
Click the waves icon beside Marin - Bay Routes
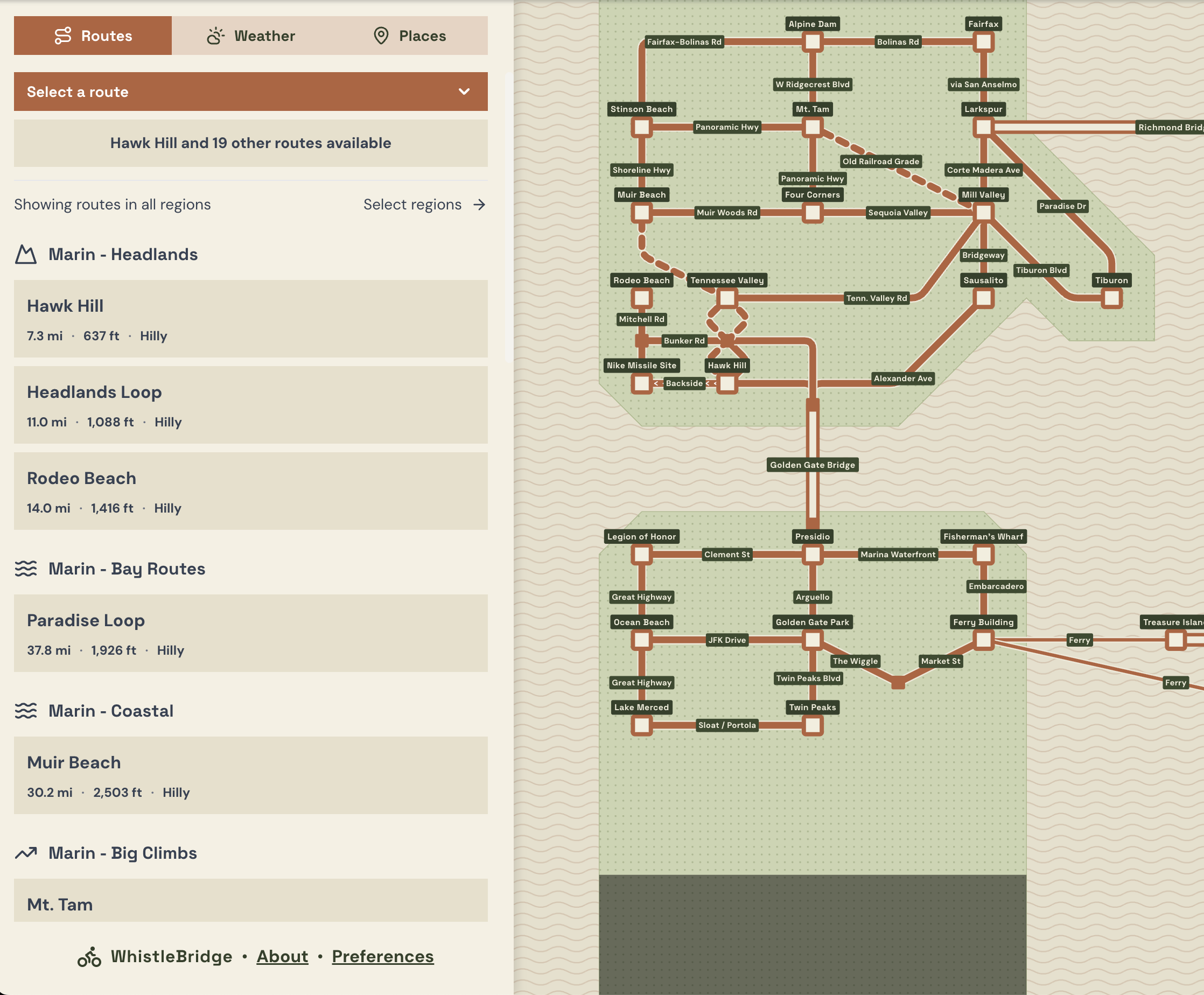26,569
